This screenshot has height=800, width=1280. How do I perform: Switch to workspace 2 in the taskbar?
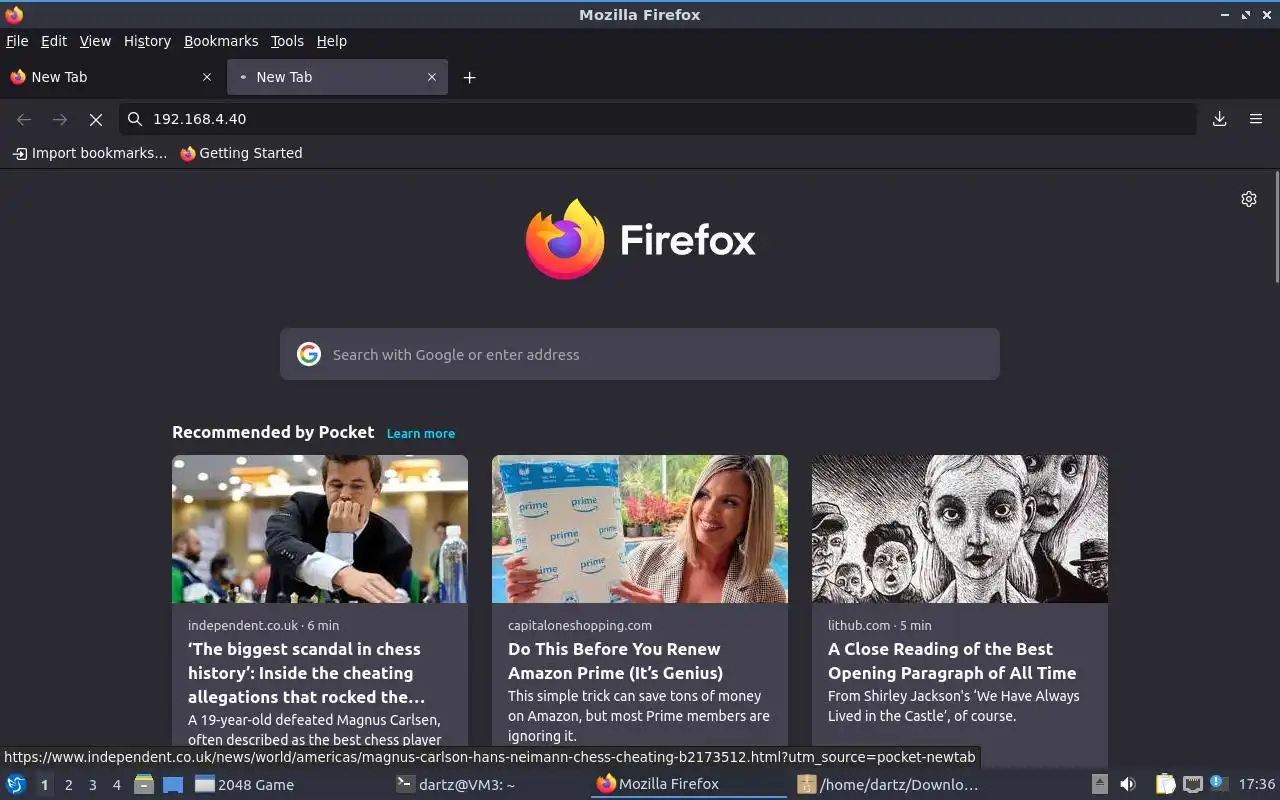(68, 785)
